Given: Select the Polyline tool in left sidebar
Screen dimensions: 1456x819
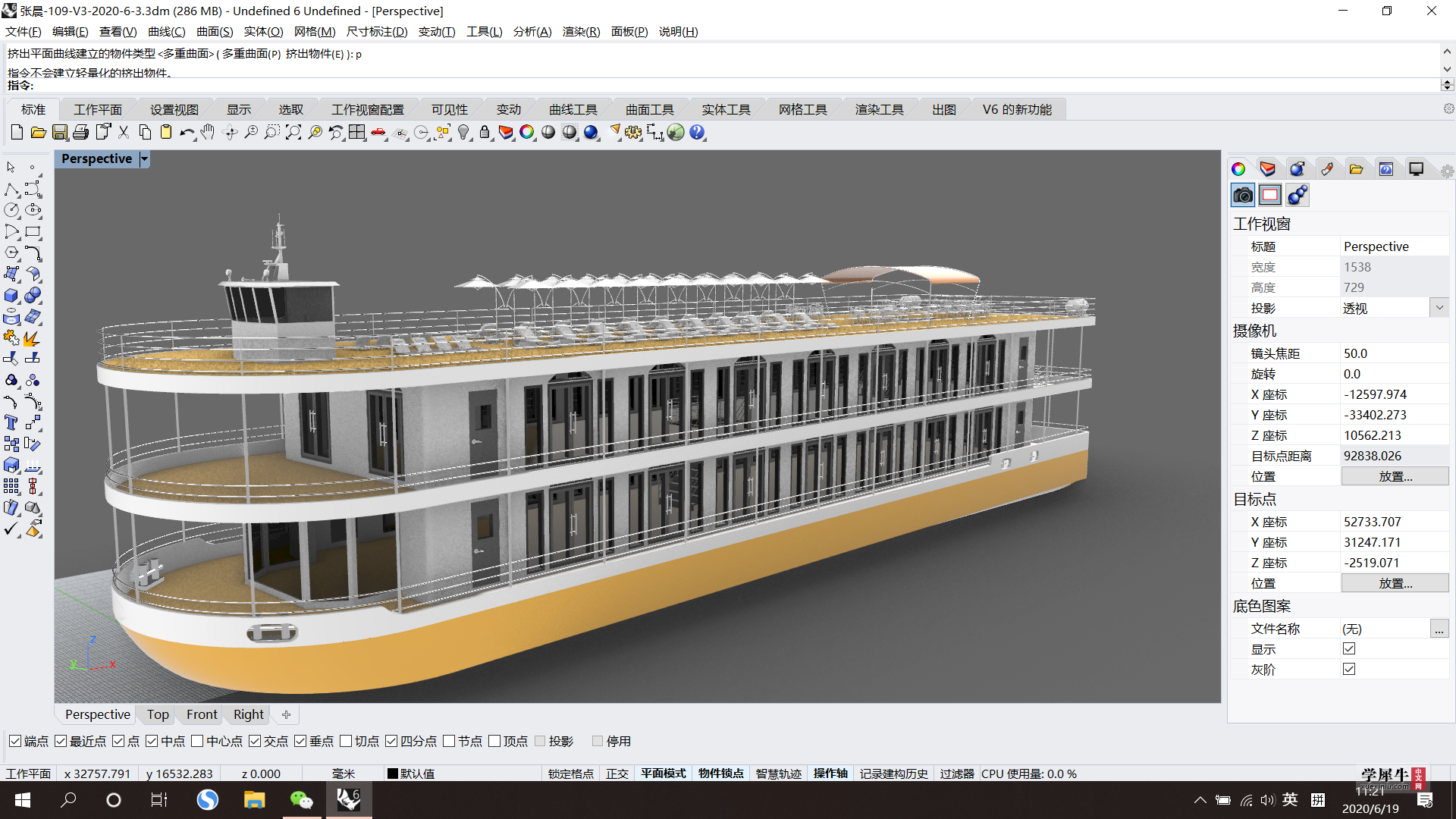Looking at the screenshot, I should point(11,190).
